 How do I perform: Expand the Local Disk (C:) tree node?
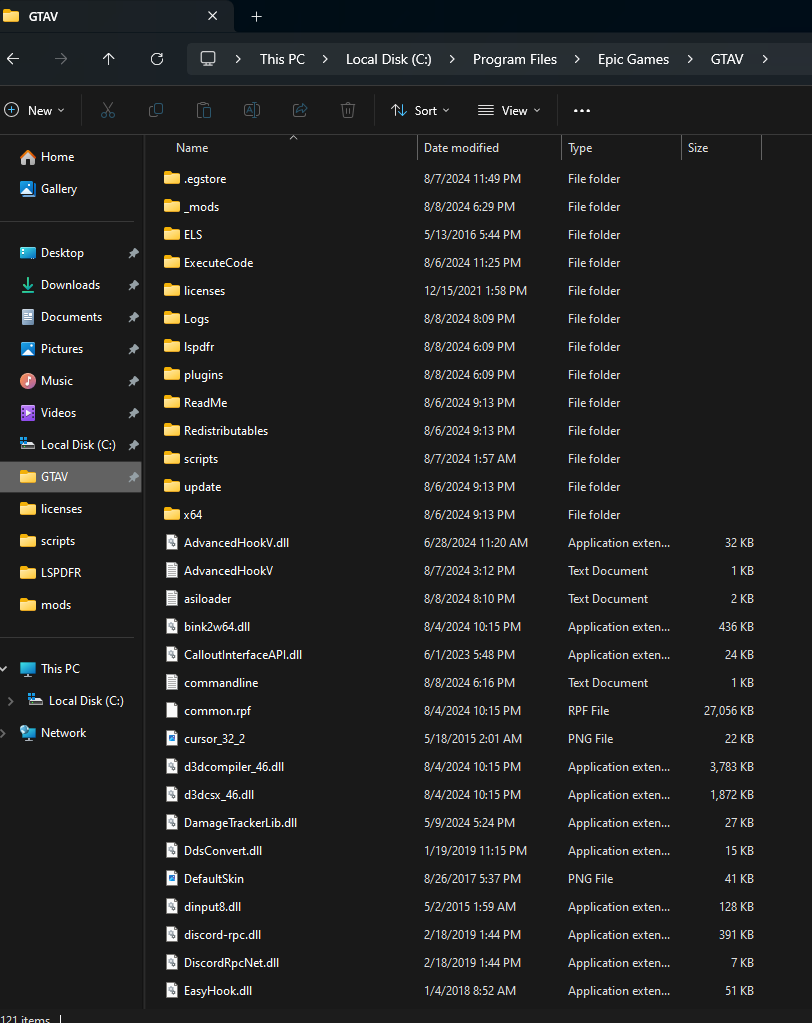tap(10, 701)
